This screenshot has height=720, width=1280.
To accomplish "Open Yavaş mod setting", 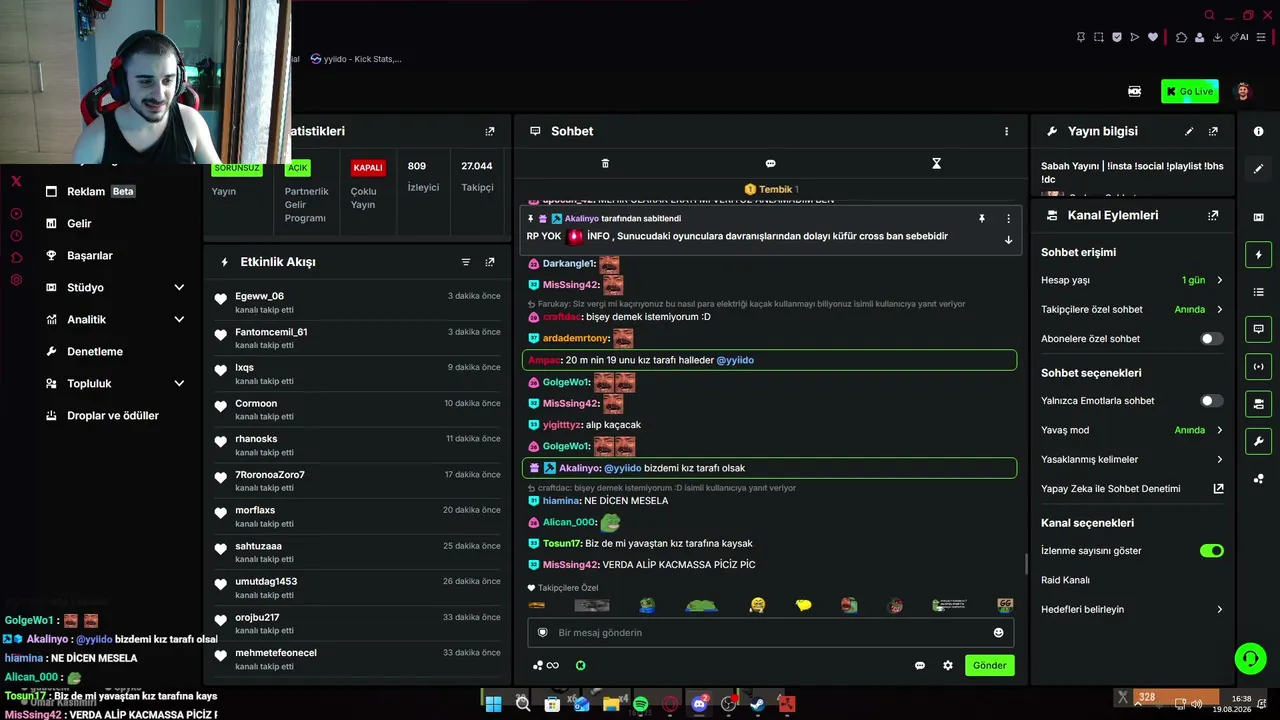I will tap(1132, 430).
